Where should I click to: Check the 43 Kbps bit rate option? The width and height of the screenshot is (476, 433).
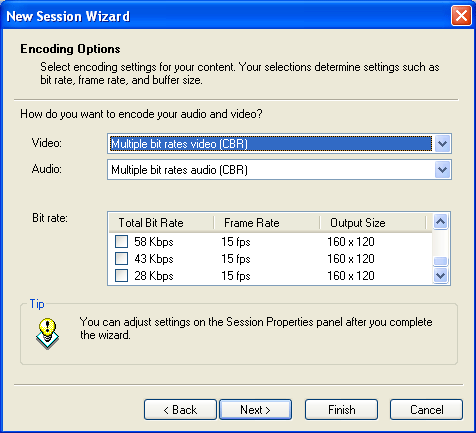[x=121, y=258]
